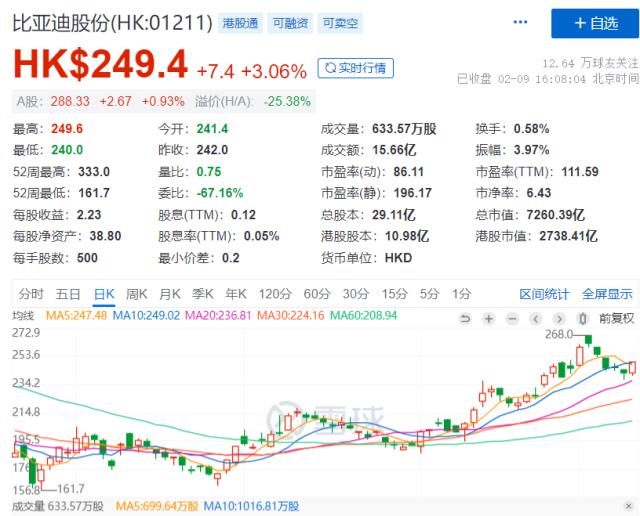Click the 52周最低 value 161.7
The width and height of the screenshot is (640, 516).
tap(94, 193)
